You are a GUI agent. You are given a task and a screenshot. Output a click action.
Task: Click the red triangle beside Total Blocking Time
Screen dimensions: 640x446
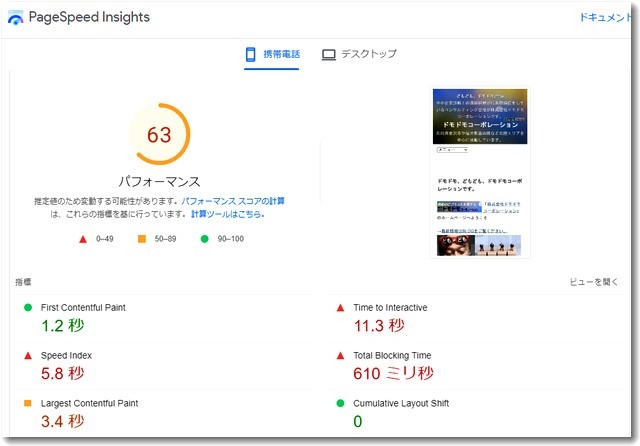click(340, 356)
